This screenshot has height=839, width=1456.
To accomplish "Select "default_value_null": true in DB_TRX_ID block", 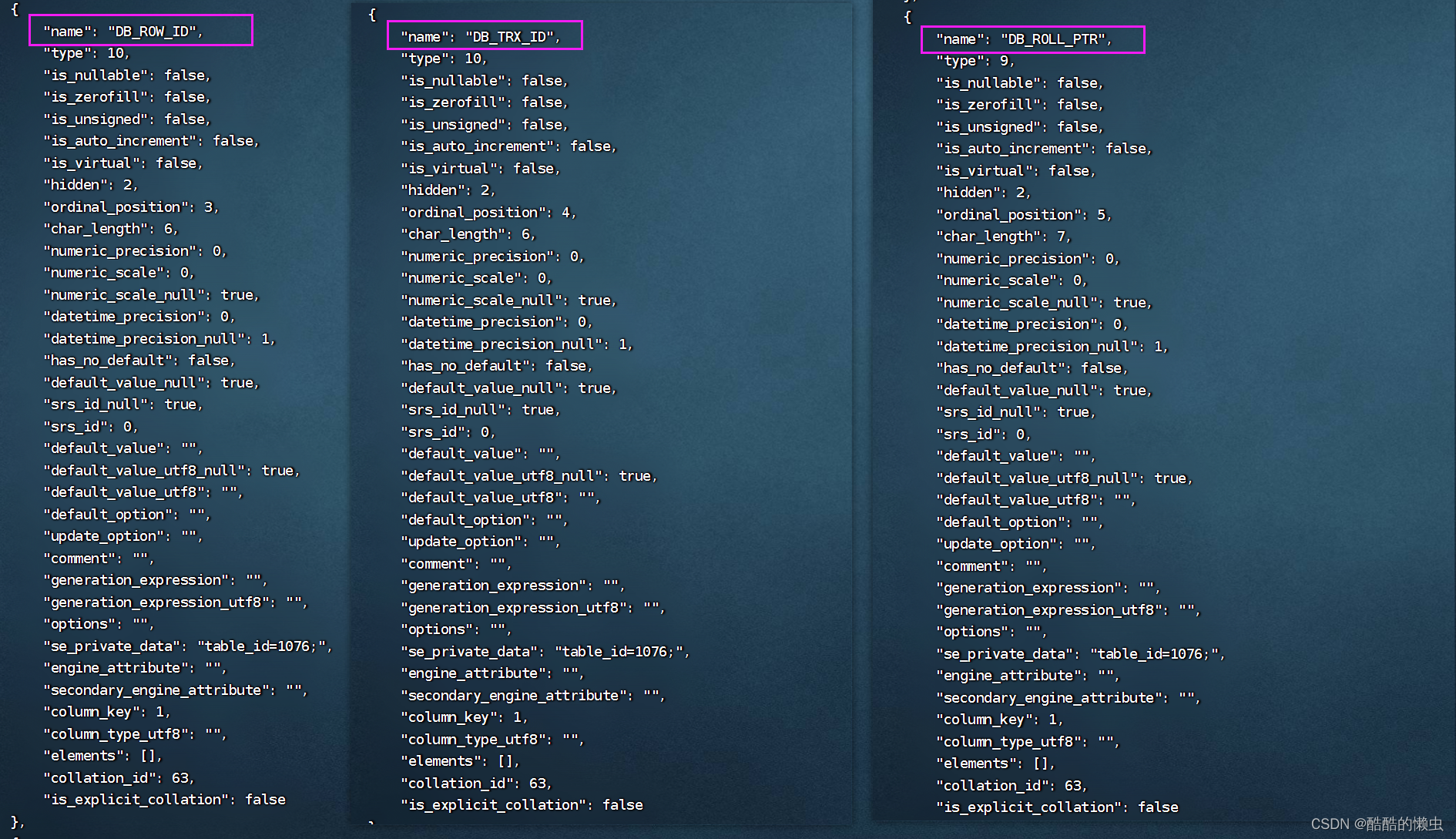I will (508, 388).
